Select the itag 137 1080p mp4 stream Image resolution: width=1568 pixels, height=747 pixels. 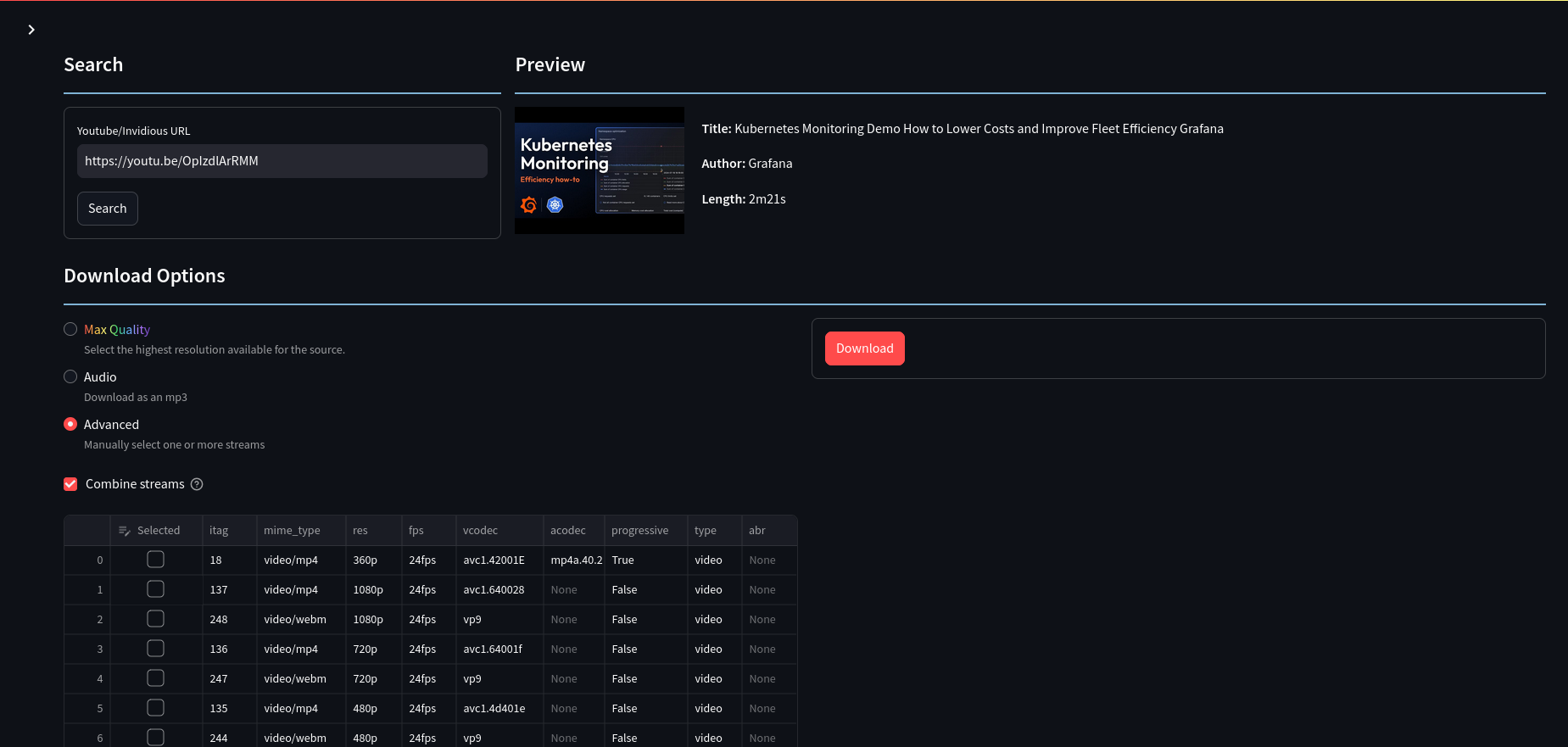(x=155, y=589)
